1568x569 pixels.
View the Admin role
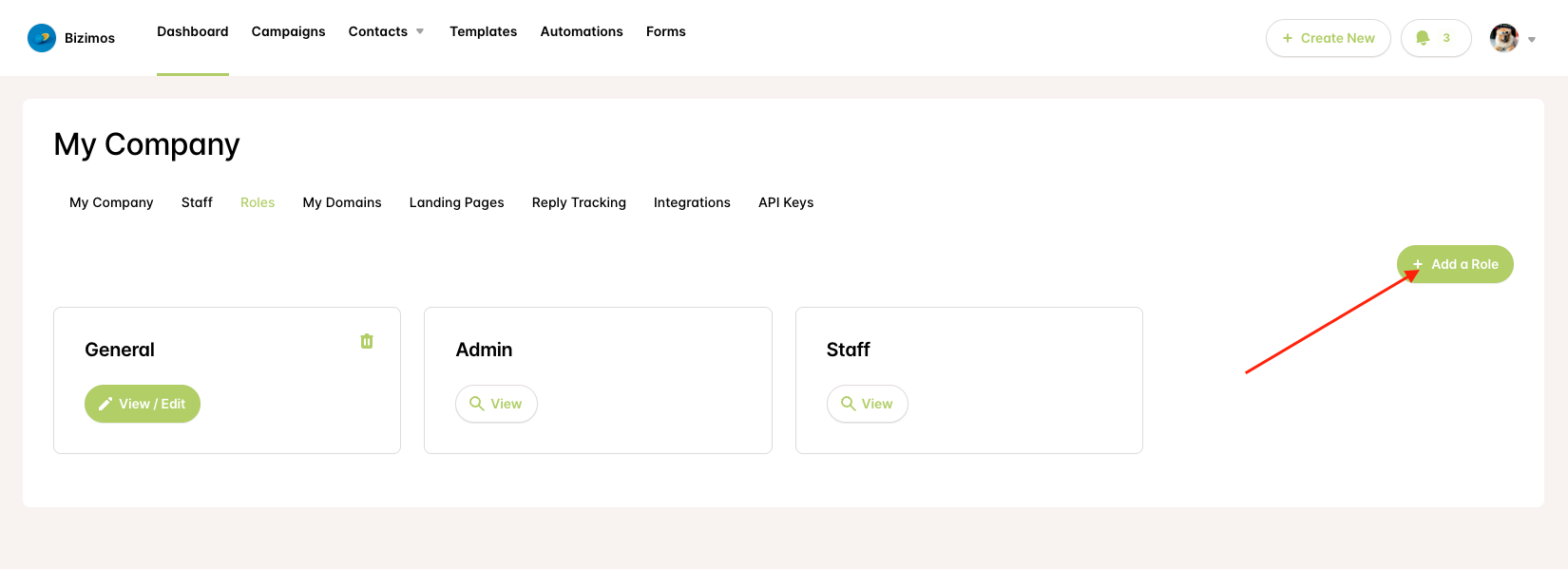point(496,404)
